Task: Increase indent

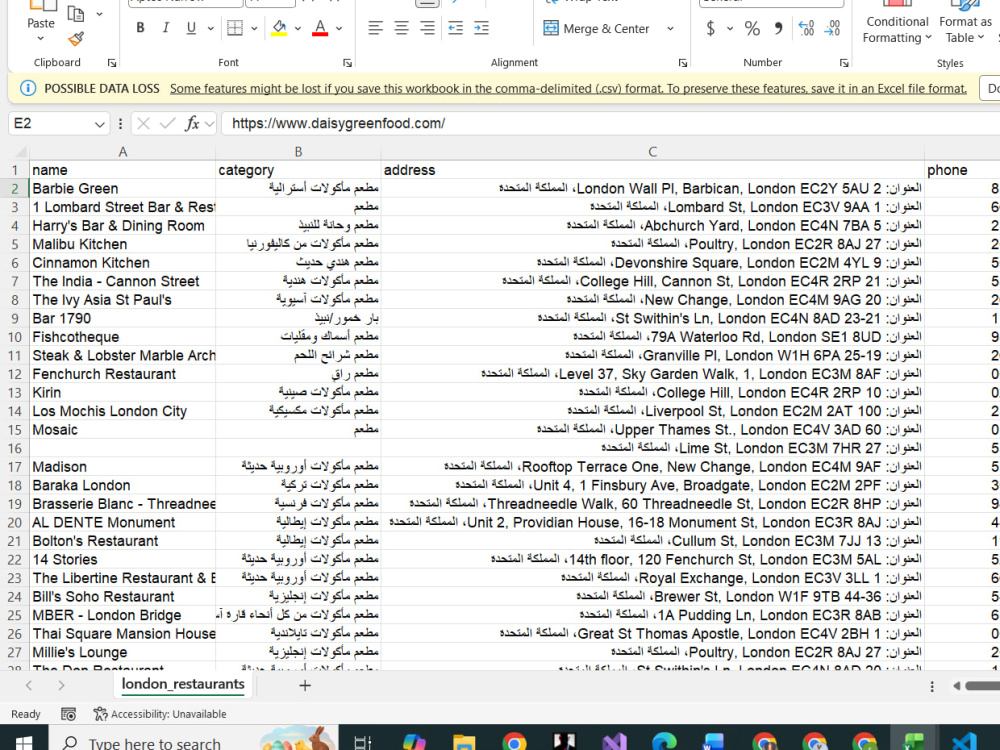Action: 482,28
